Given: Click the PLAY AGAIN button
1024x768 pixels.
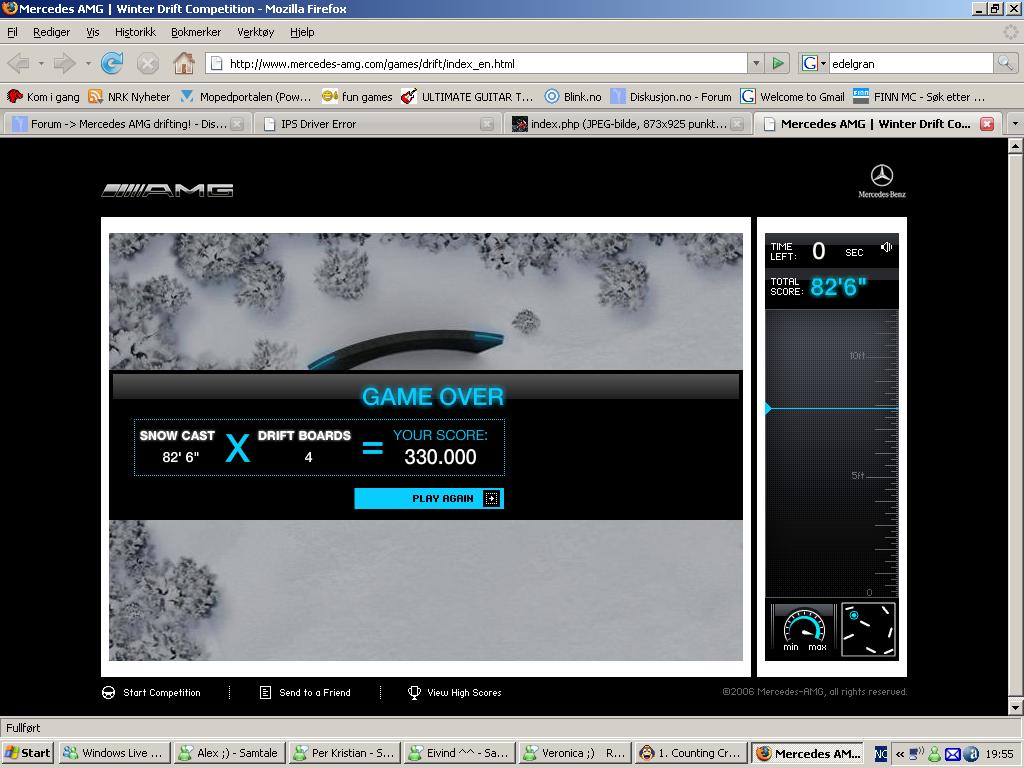Looking at the screenshot, I should pyautogui.click(x=428, y=498).
